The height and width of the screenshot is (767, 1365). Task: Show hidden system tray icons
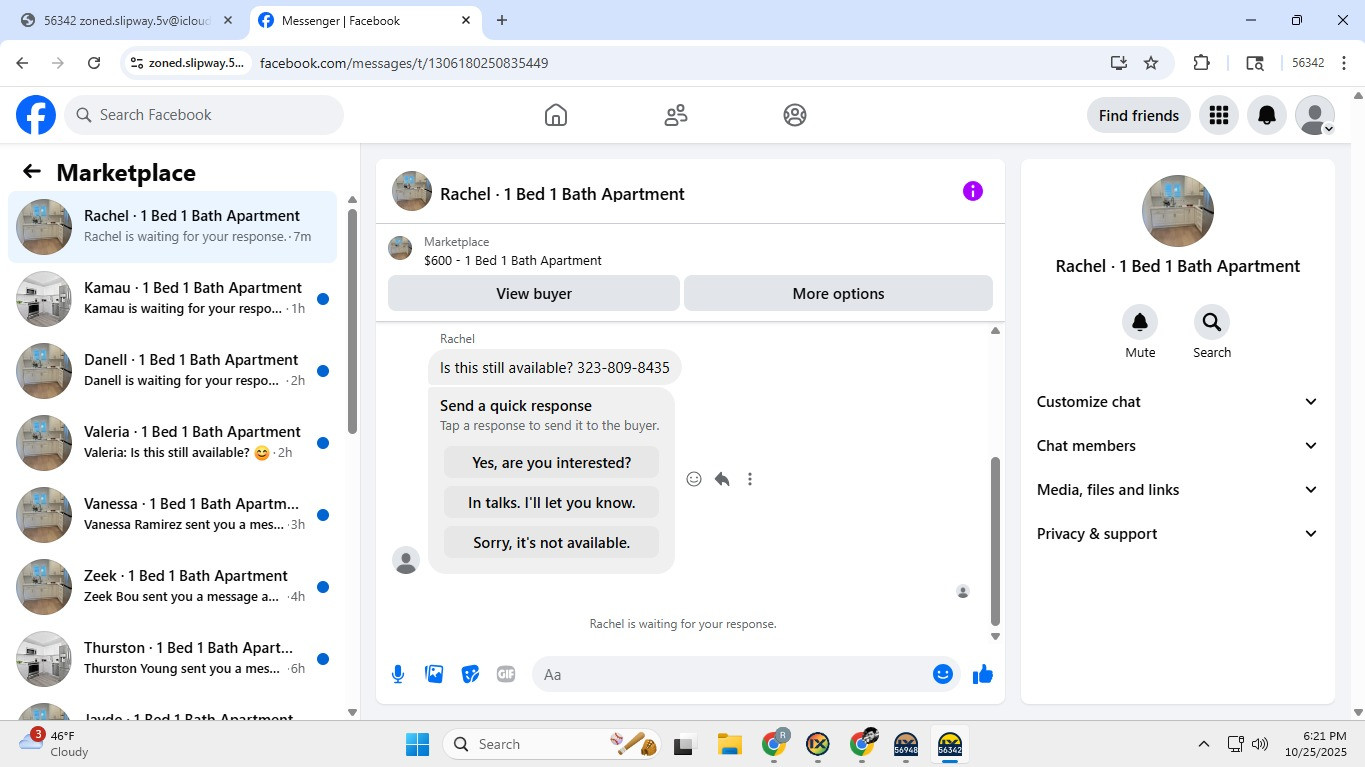(x=1204, y=744)
